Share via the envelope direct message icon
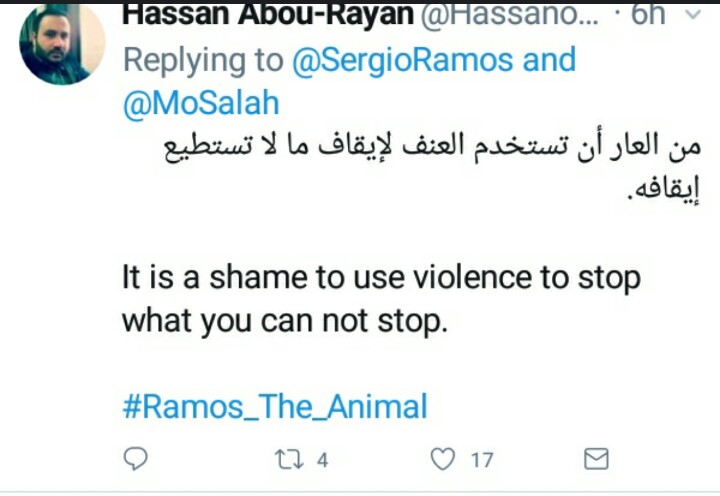Image resolution: width=720 pixels, height=496 pixels. coord(596,459)
